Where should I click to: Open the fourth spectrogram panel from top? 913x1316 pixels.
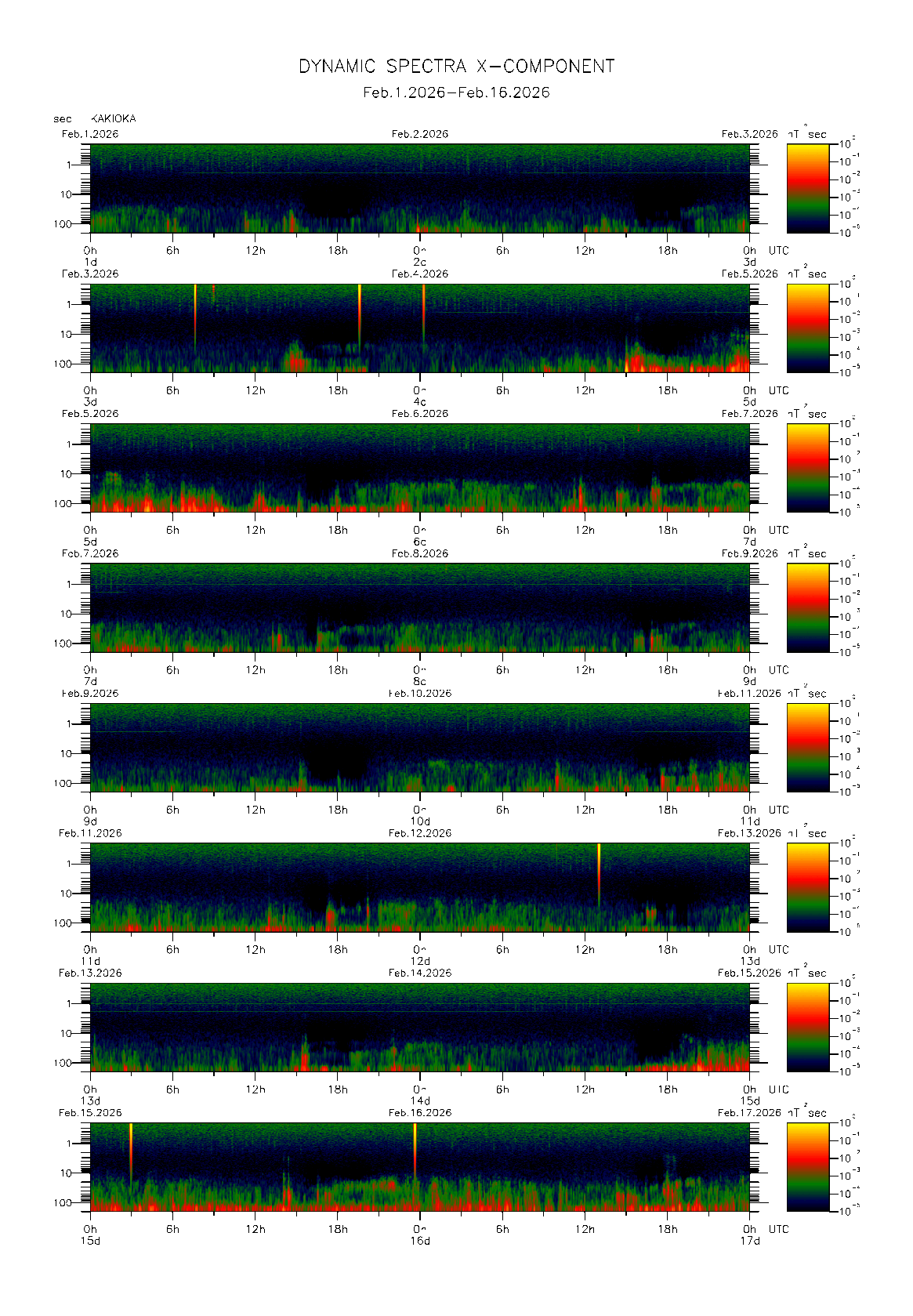click(x=419, y=607)
